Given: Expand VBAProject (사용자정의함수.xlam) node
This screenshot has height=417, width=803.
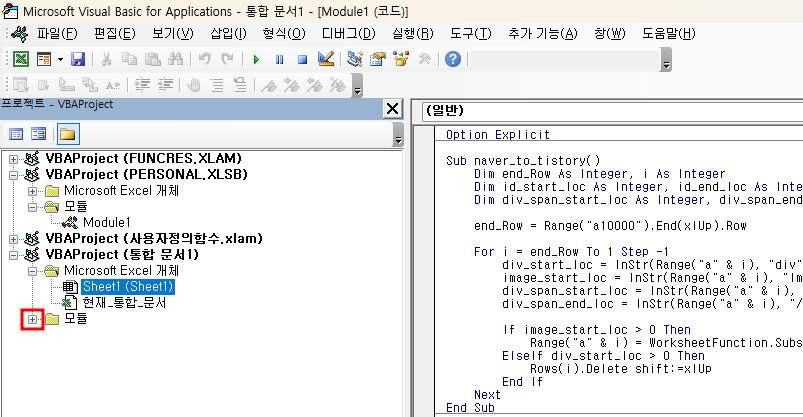Looking at the screenshot, I should pyautogui.click(x=13, y=239).
